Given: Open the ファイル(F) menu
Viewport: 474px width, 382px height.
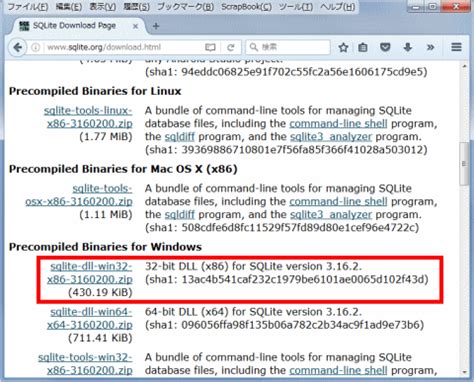Looking at the screenshot, I should coord(28,7).
